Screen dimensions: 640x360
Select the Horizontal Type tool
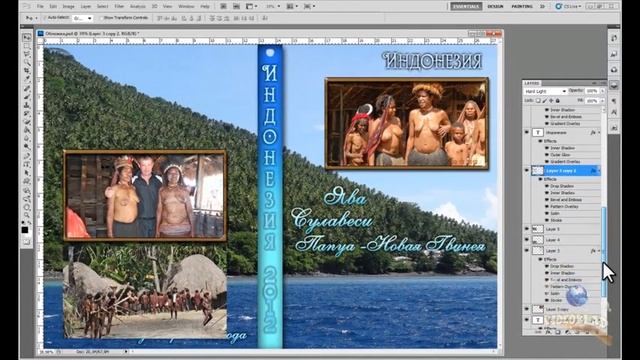click(x=27, y=164)
